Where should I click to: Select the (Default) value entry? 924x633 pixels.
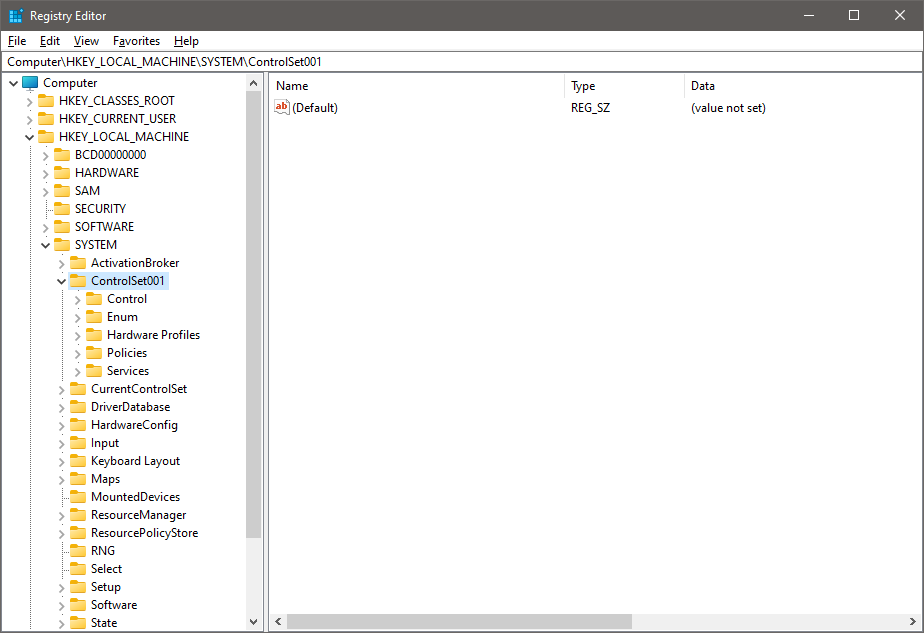coord(315,108)
